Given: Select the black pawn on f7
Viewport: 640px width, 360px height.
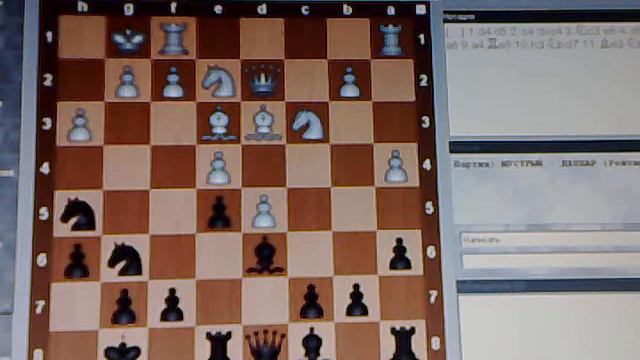Looking at the screenshot, I should coord(172,305).
